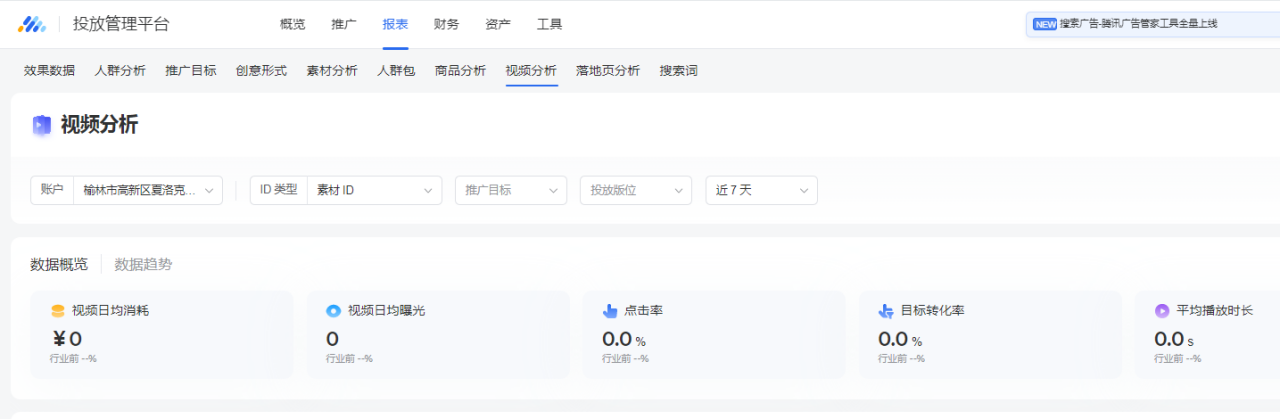This screenshot has height=419, width=1280.
Task: Switch to the 商品分析 sub-tab
Action: (461, 71)
